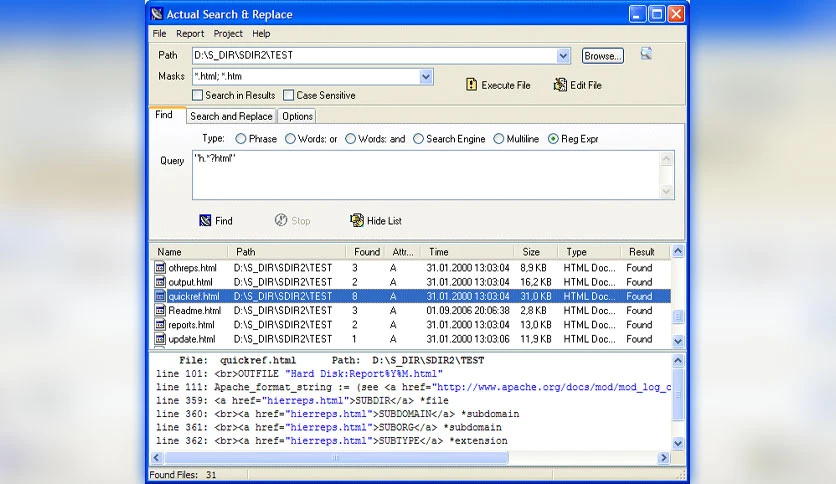Screen dimensions: 836x484
Task: Click the file list scroll up arrow
Action: [x=678, y=251]
